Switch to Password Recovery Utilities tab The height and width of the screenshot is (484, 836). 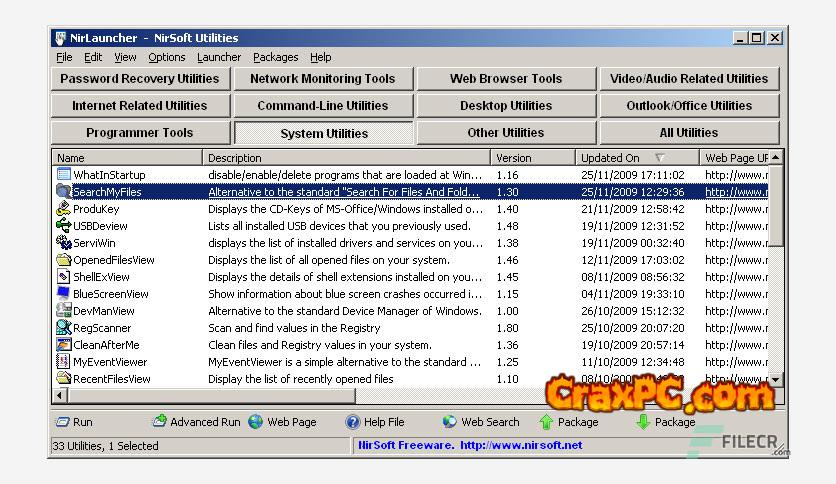pos(140,79)
